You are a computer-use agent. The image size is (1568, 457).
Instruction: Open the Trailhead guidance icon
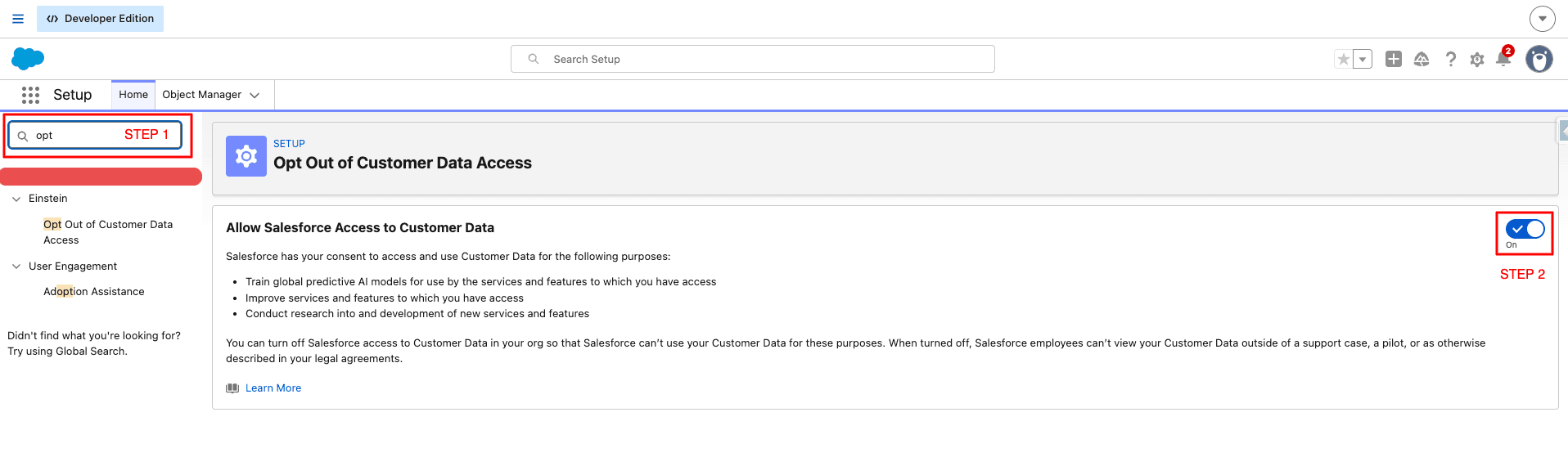[x=1422, y=59]
